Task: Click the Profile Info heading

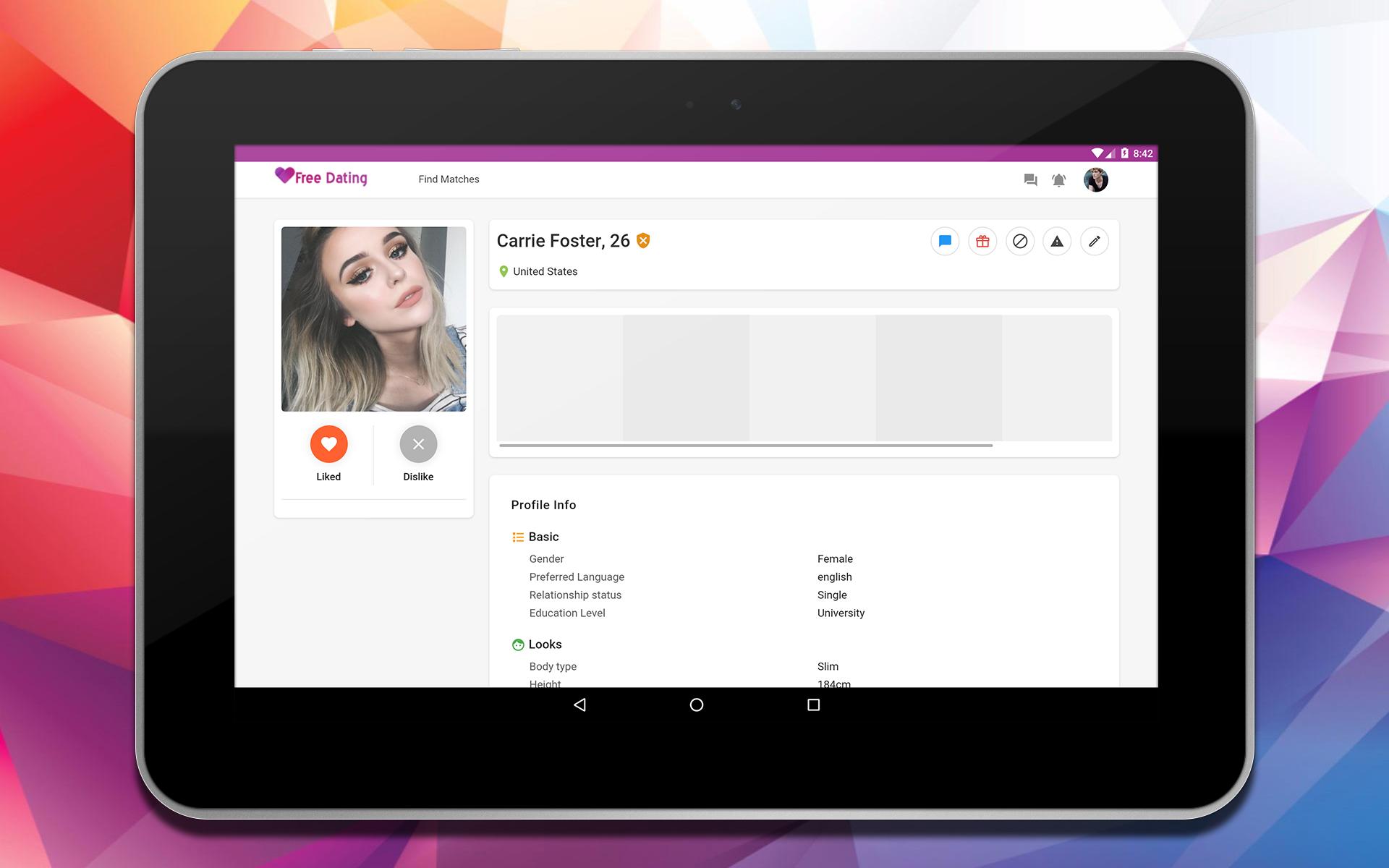Action: [543, 505]
